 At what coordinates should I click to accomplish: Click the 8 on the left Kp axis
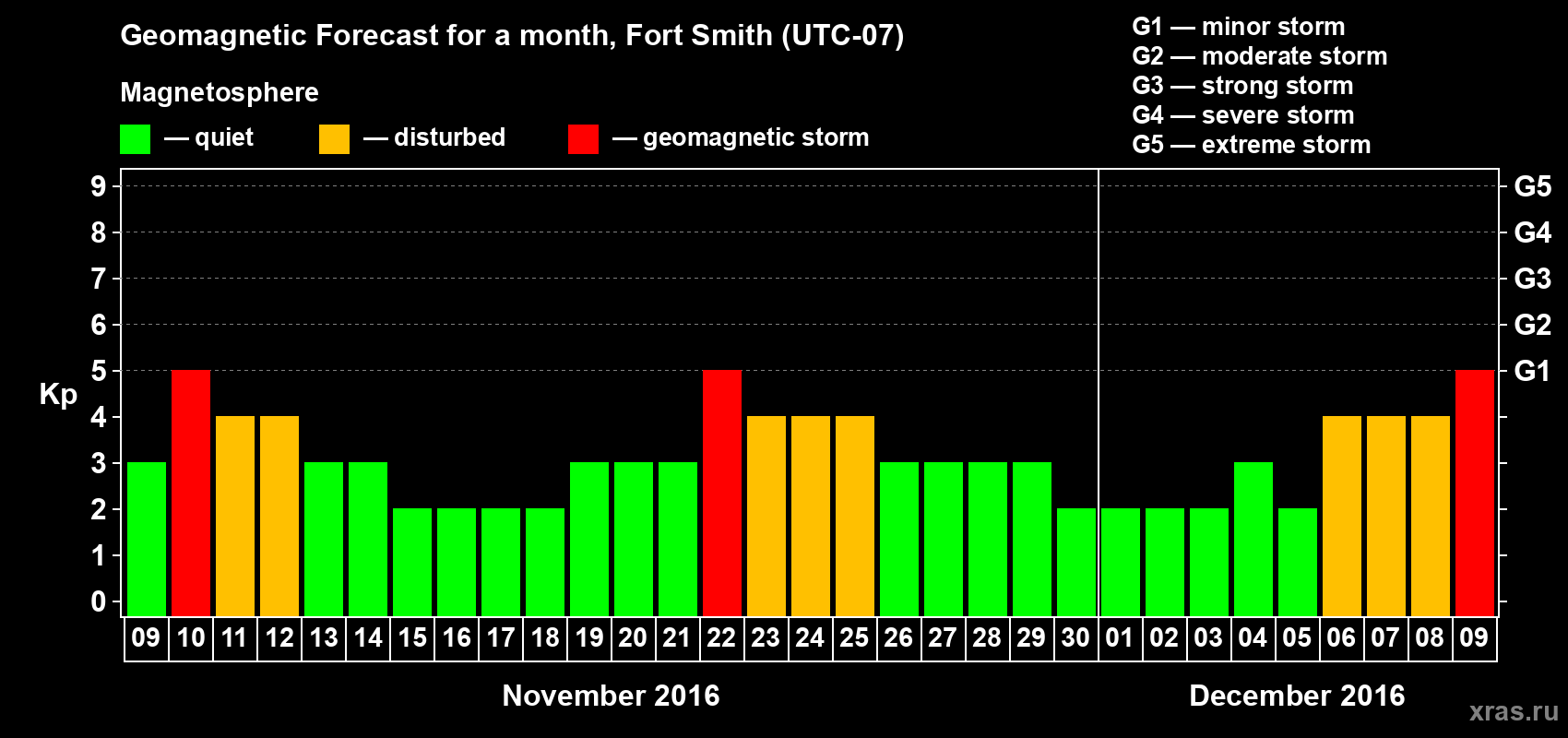tap(99, 232)
